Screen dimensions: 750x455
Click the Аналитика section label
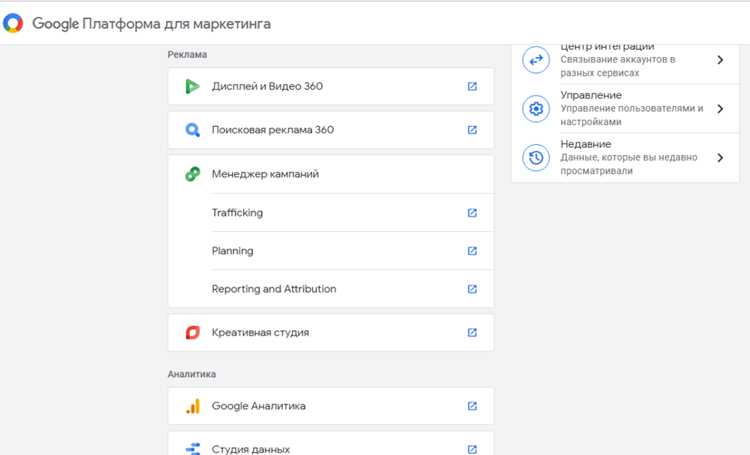191,374
